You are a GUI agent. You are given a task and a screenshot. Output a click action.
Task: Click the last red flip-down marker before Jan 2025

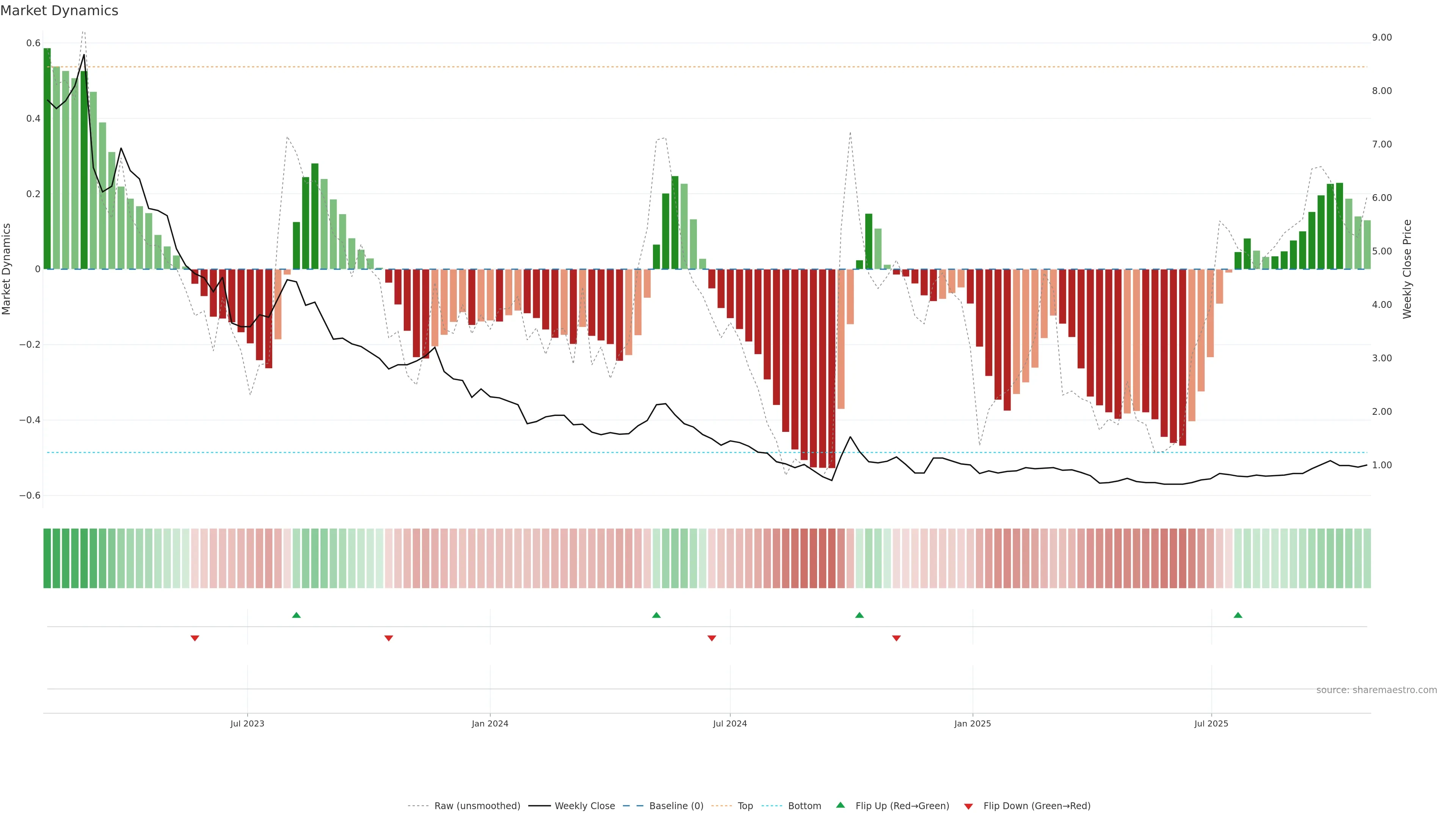(x=896, y=638)
